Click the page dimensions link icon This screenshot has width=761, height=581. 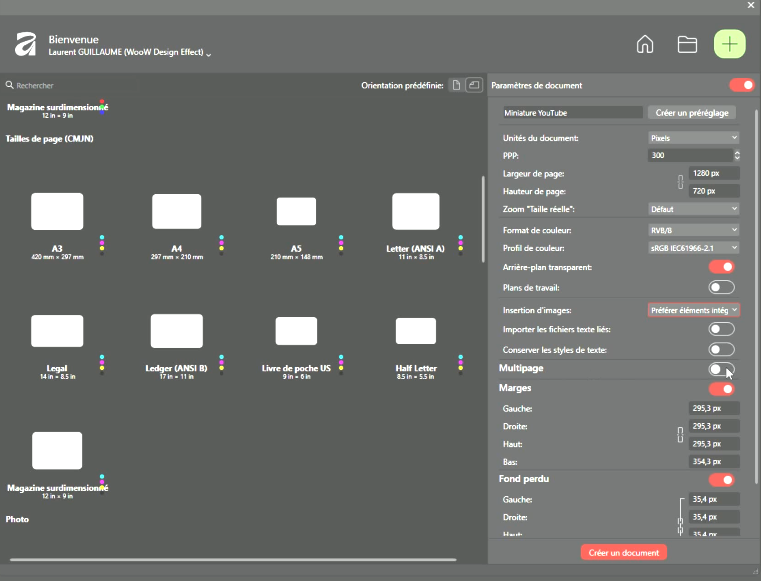pyautogui.click(x=681, y=182)
